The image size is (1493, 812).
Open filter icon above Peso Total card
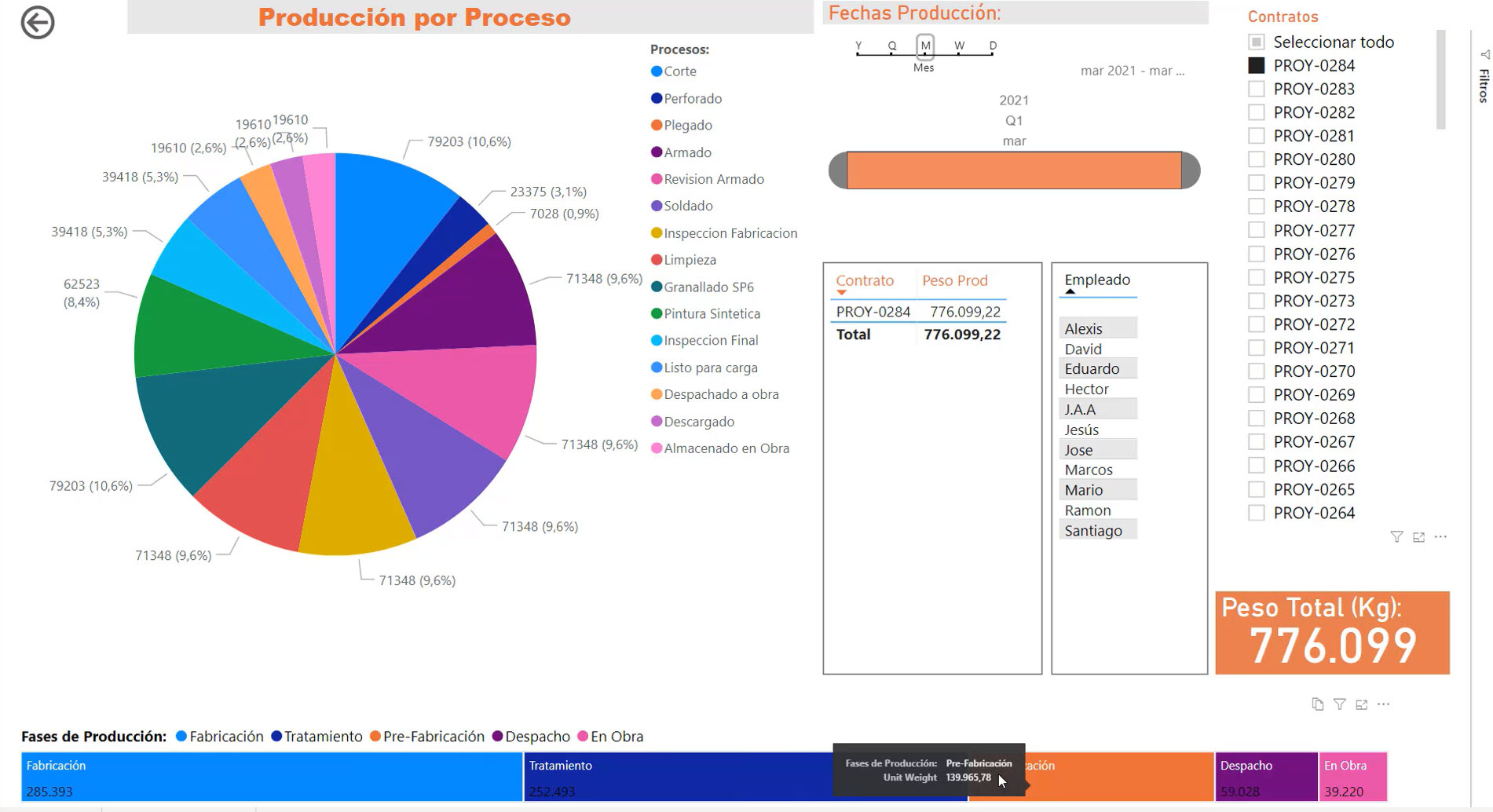pos(1397,537)
